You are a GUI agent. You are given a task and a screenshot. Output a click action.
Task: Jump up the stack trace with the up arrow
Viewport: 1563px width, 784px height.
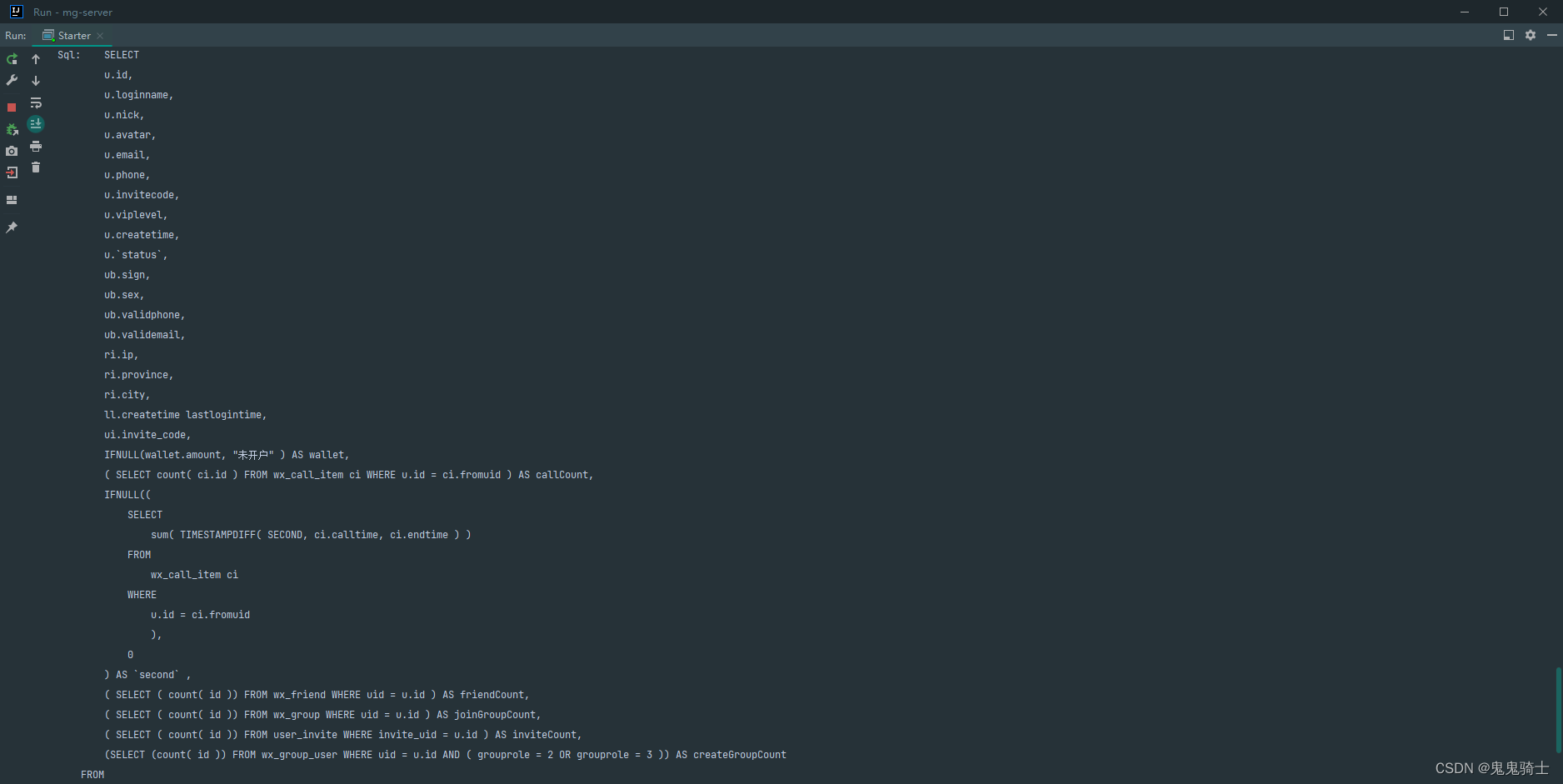(x=36, y=59)
